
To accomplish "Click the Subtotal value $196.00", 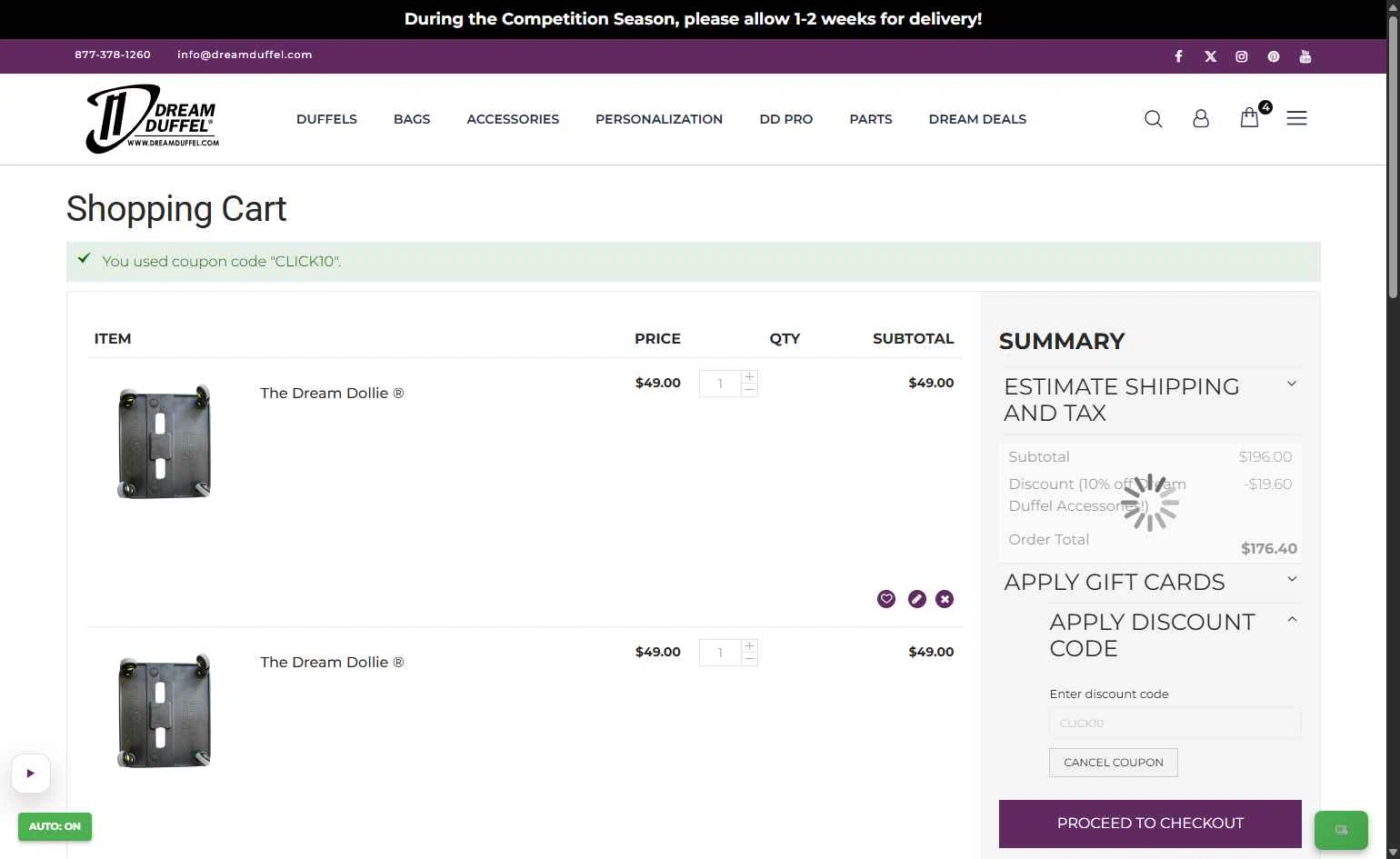I will point(1265,457).
